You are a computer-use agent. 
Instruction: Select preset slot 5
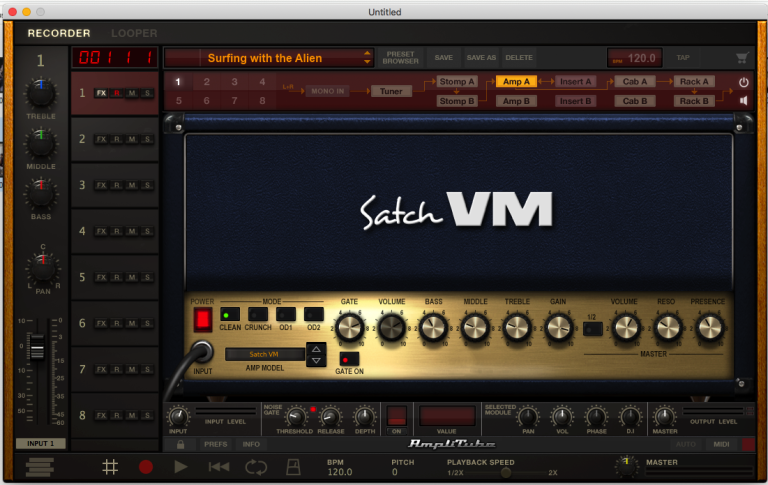click(x=178, y=101)
